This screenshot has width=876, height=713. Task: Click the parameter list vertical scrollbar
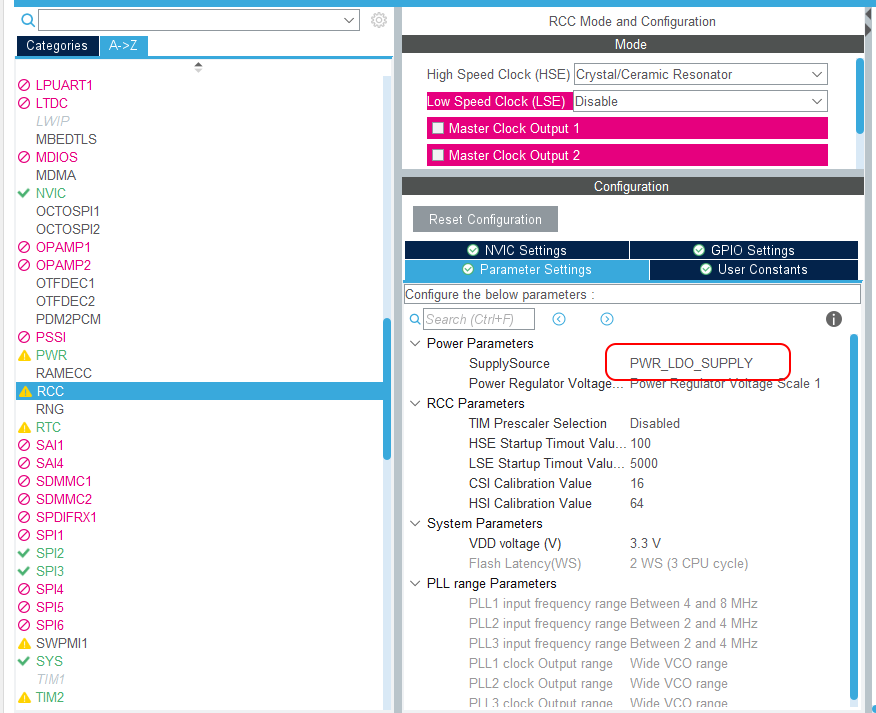click(854, 517)
